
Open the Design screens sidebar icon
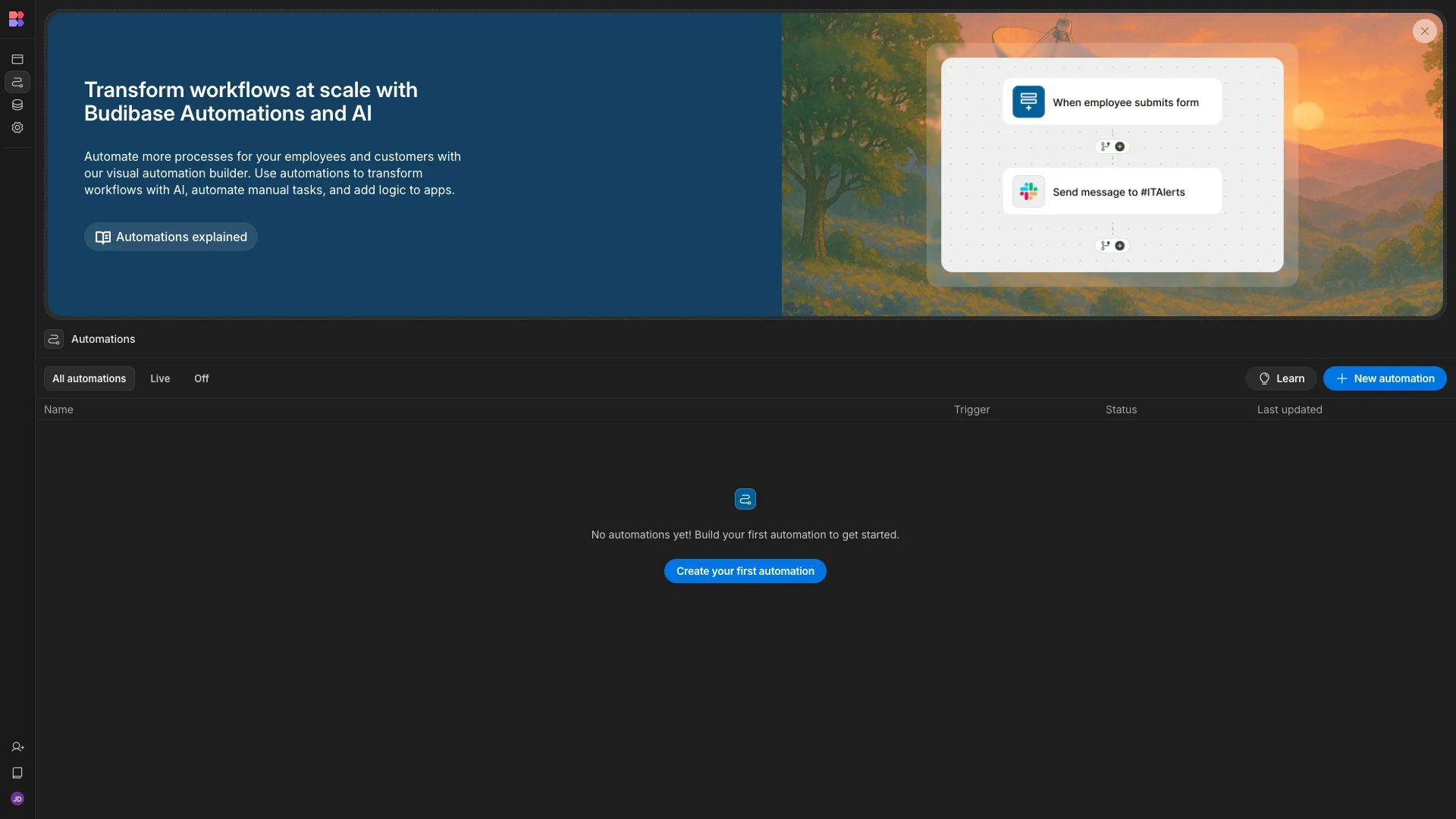pyautogui.click(x=17, y=59)
